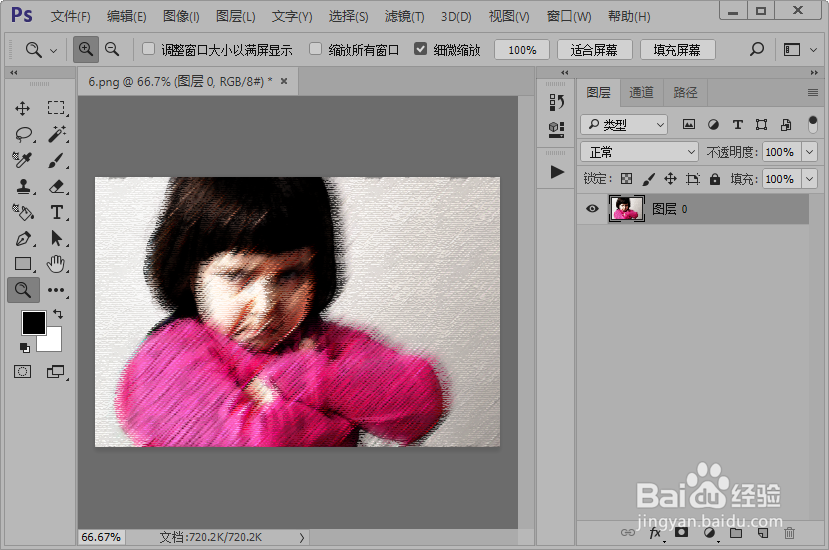The height and width of the screenshot is (550, 829).
Task: Delete layer with trash icon
Action: (x=789, y=533)
